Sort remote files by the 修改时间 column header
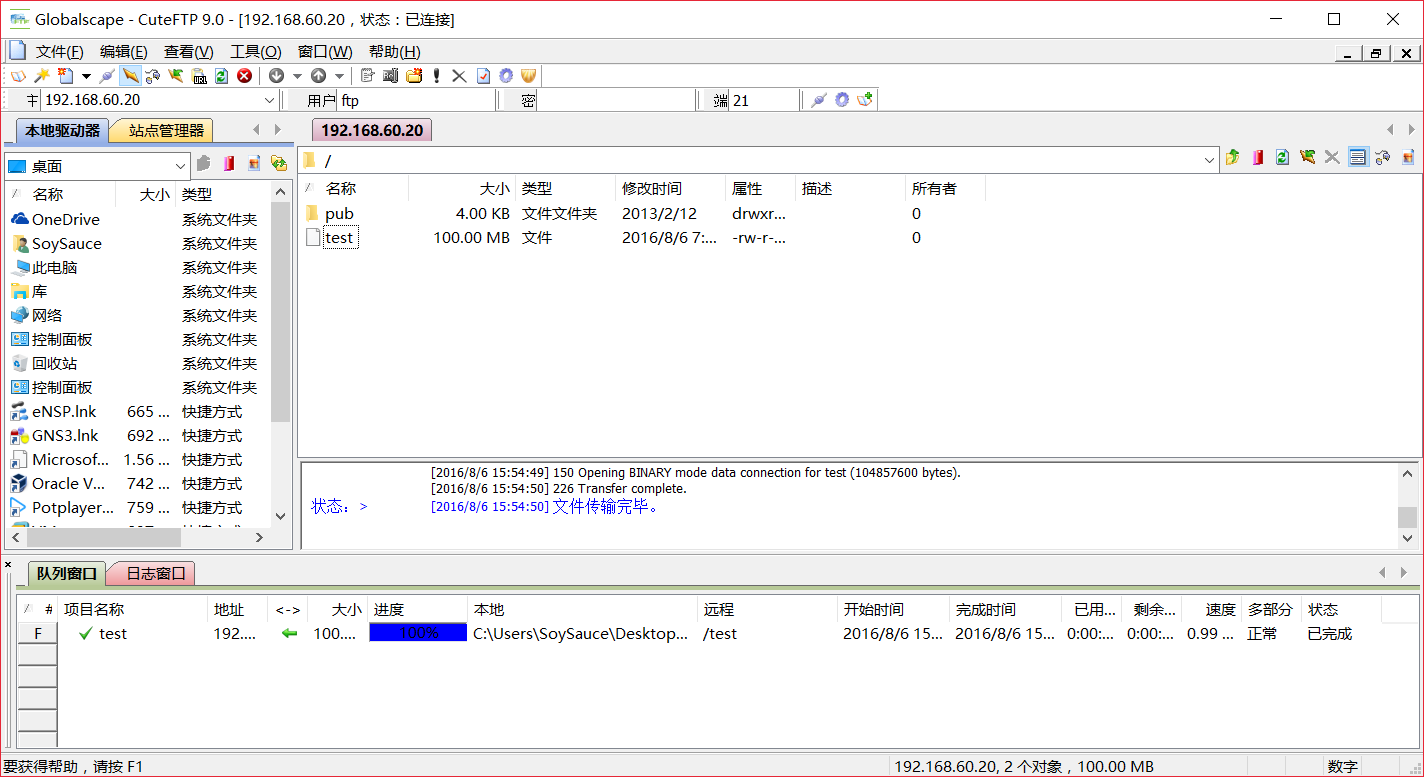Screen dimensions: 1424x777 pos(670,188)
